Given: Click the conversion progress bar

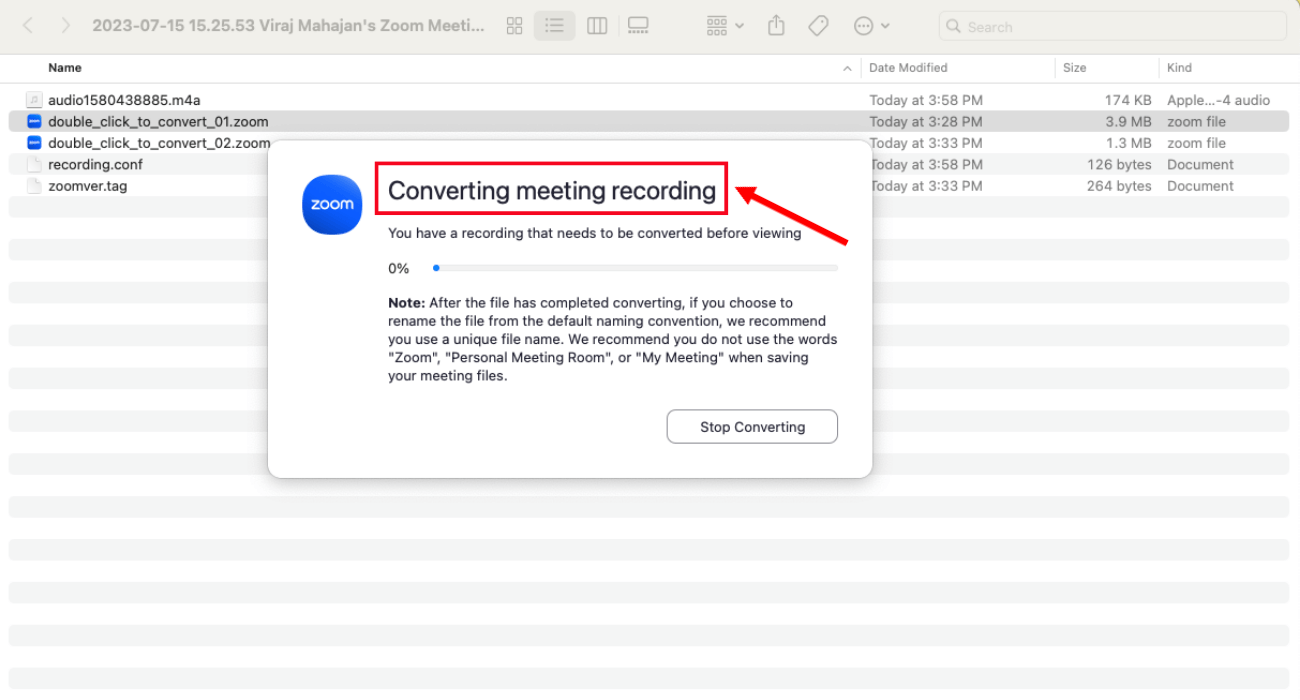Looking at the screenshot, I should tap(635, 268).
